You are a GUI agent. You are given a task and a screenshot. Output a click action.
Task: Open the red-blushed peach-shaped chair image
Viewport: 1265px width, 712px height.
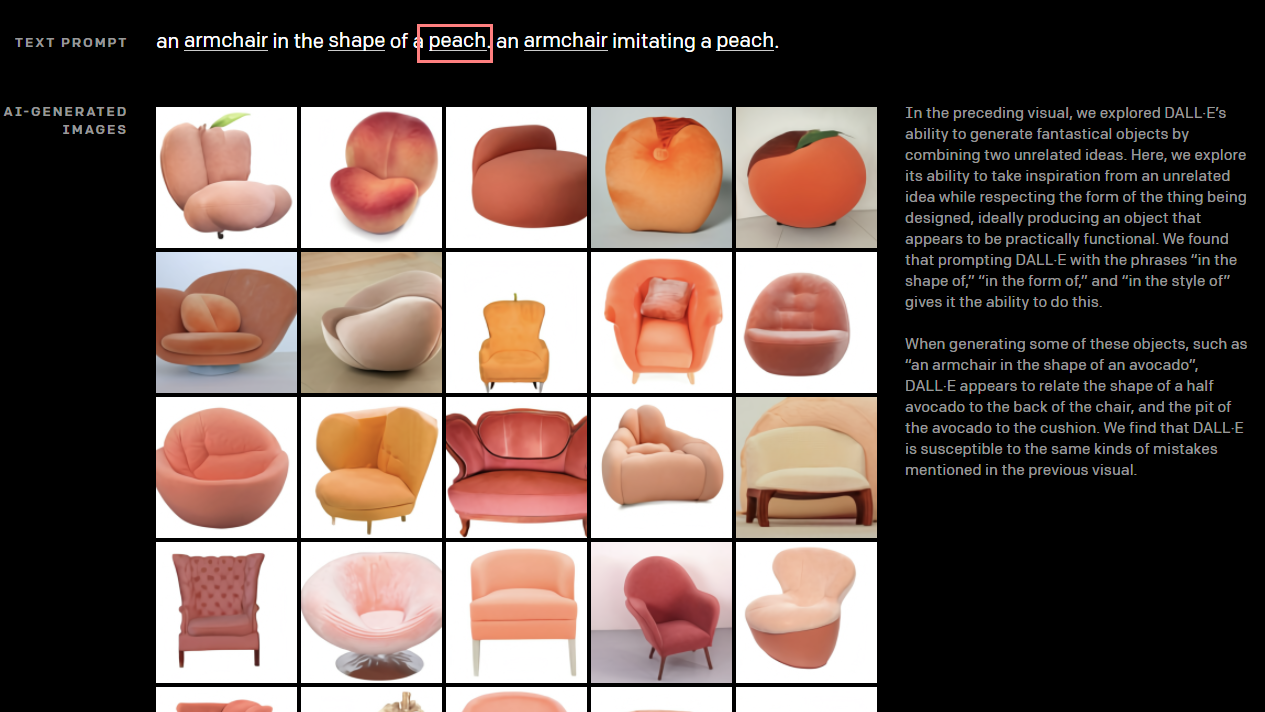point(371,178)
